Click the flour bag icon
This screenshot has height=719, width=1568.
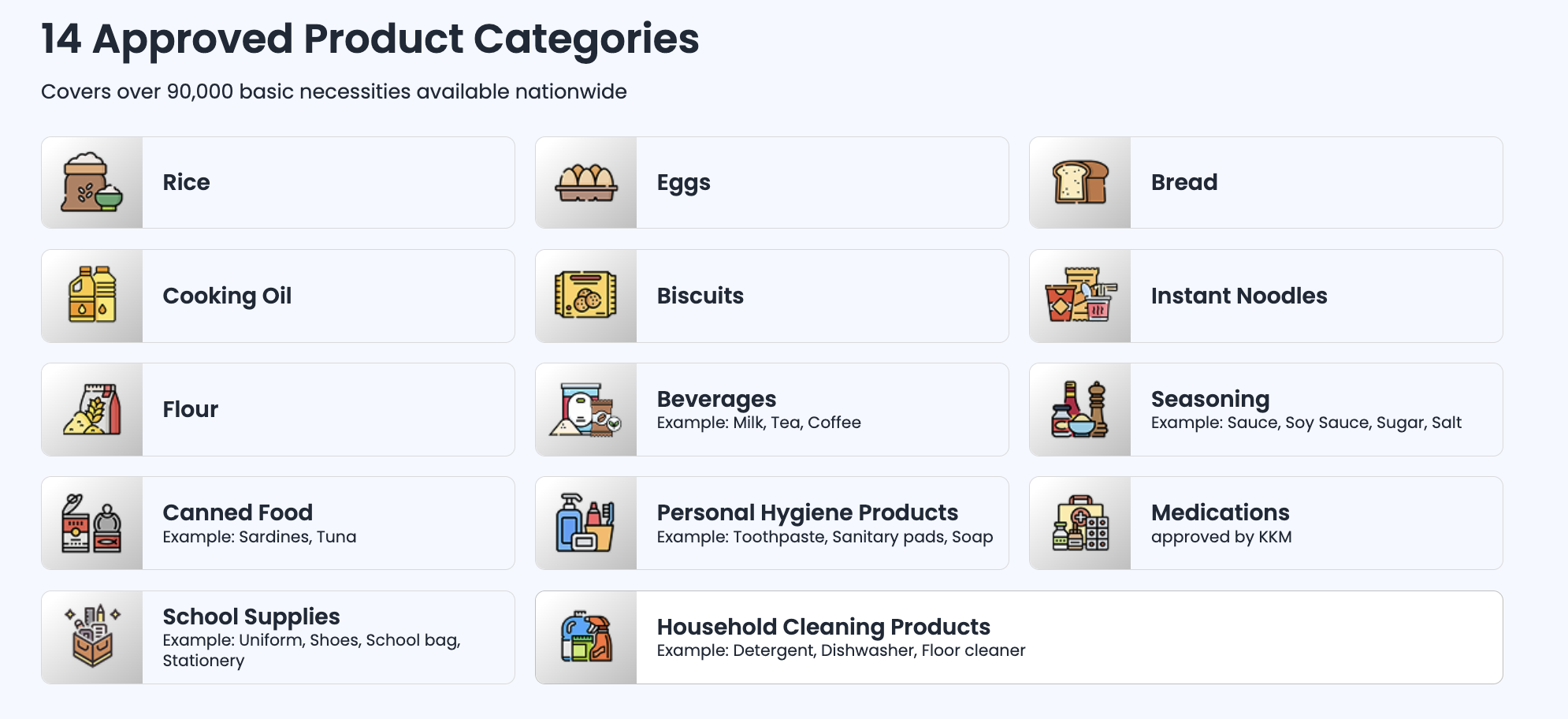coord(92,409)
